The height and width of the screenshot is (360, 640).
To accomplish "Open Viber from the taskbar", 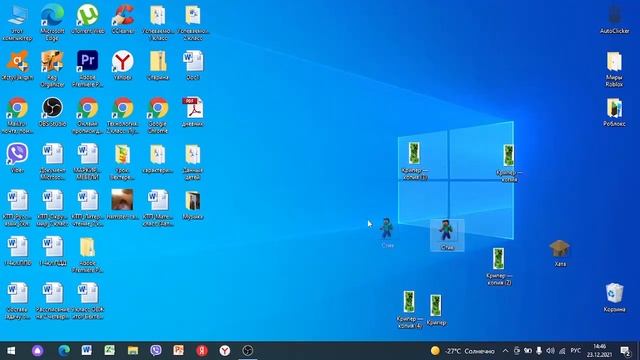I will pyautogui.click(x=156, y=351).
